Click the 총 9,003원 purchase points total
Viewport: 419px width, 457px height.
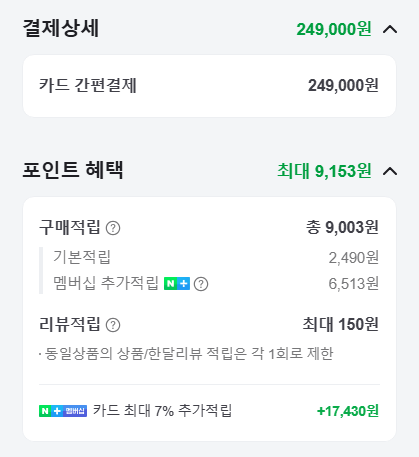(x=342, y=227)
